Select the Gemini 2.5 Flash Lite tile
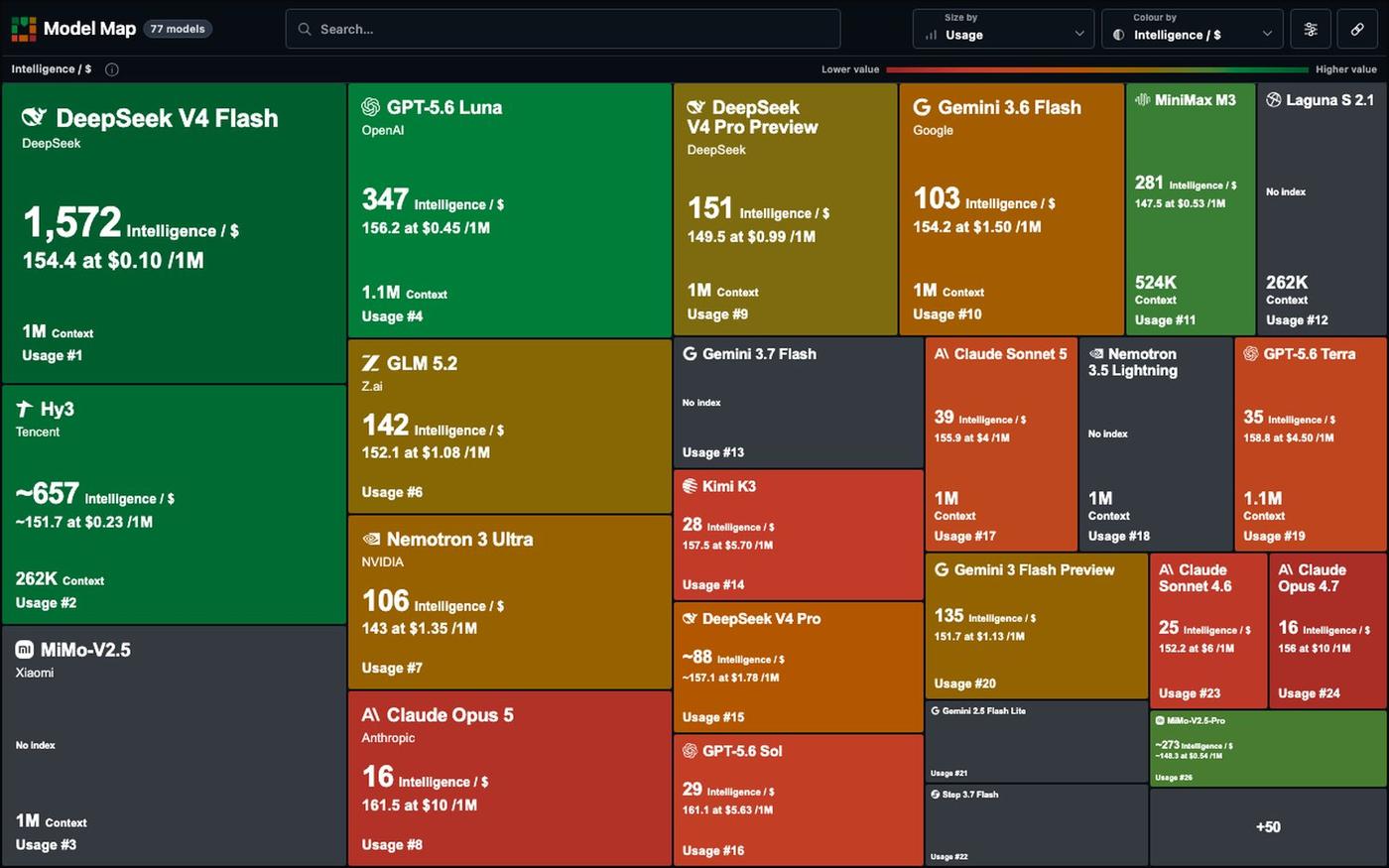The height and width of the screenshot is (868, 1389). coord(1036,741)
